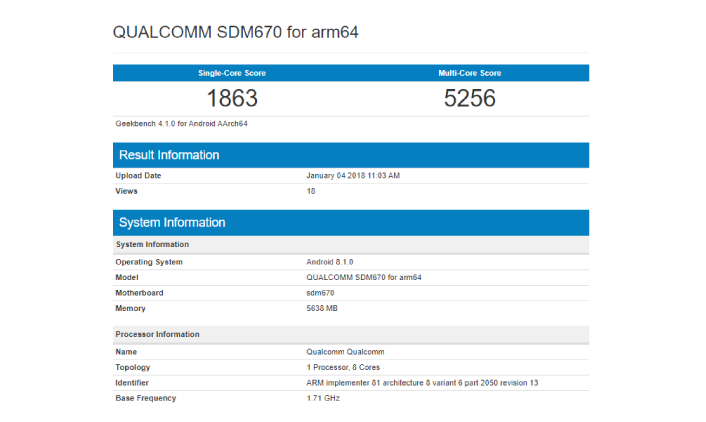Click the Identifier label

click(132, 383)
